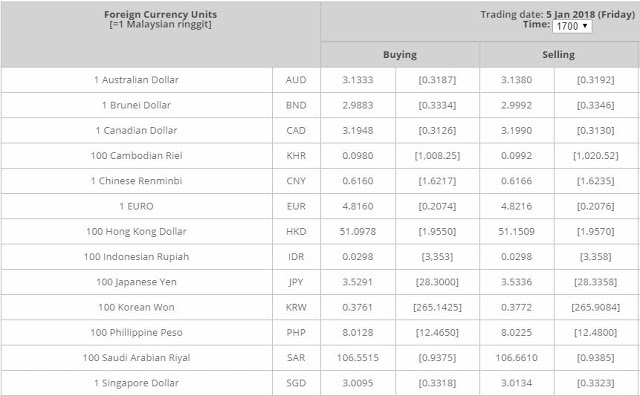Select the JPY selling inverse [28.3358]
Viewport: 640px width, 396px height.
click(x=596, y=282)
